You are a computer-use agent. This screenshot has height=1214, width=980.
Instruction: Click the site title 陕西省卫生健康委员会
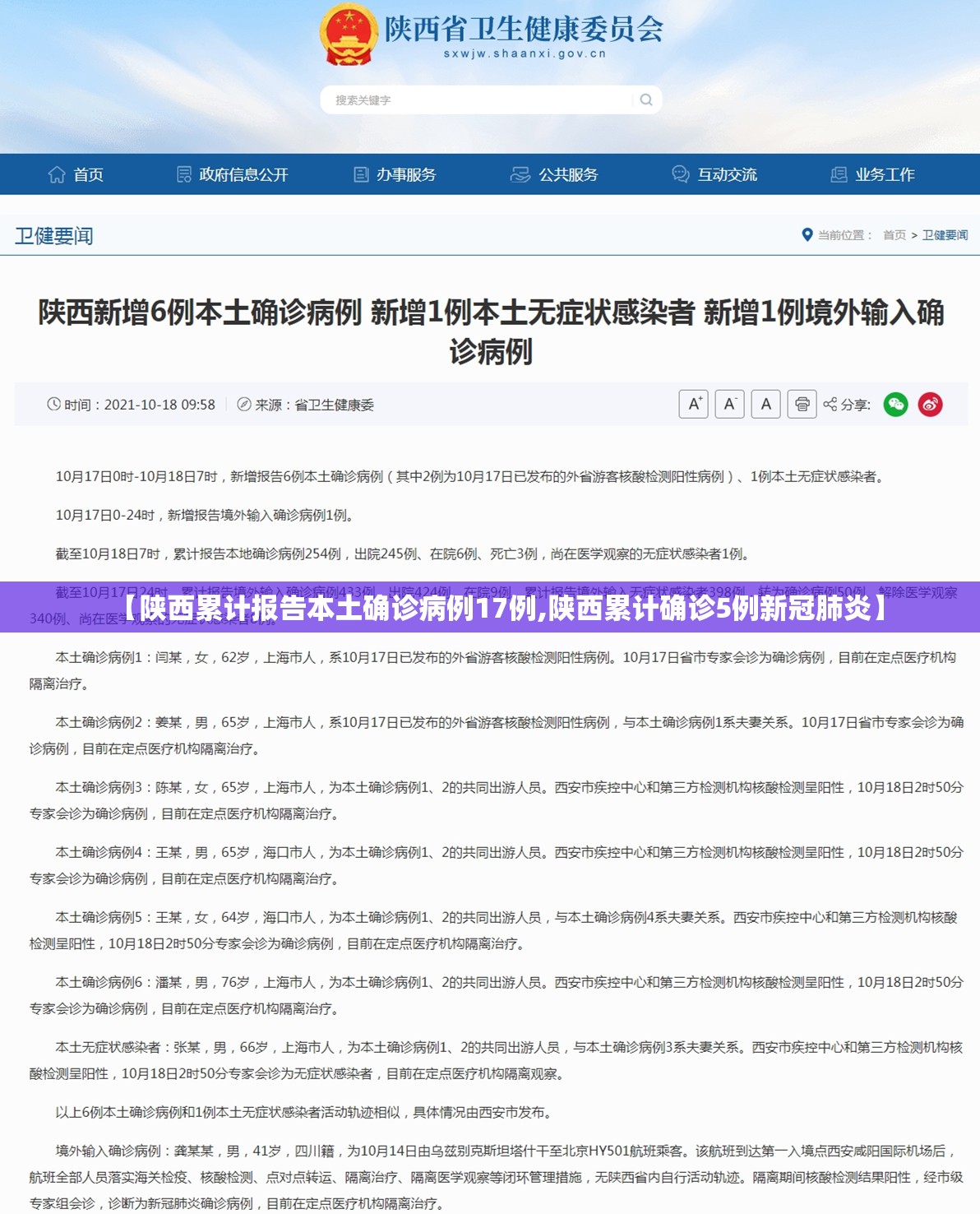[525, 29]
